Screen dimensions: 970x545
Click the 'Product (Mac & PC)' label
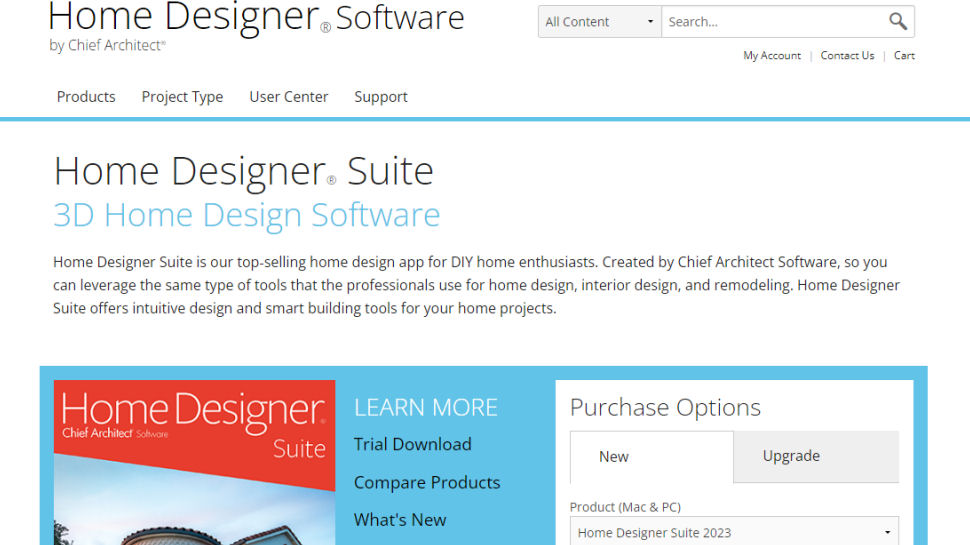[625, 507]
